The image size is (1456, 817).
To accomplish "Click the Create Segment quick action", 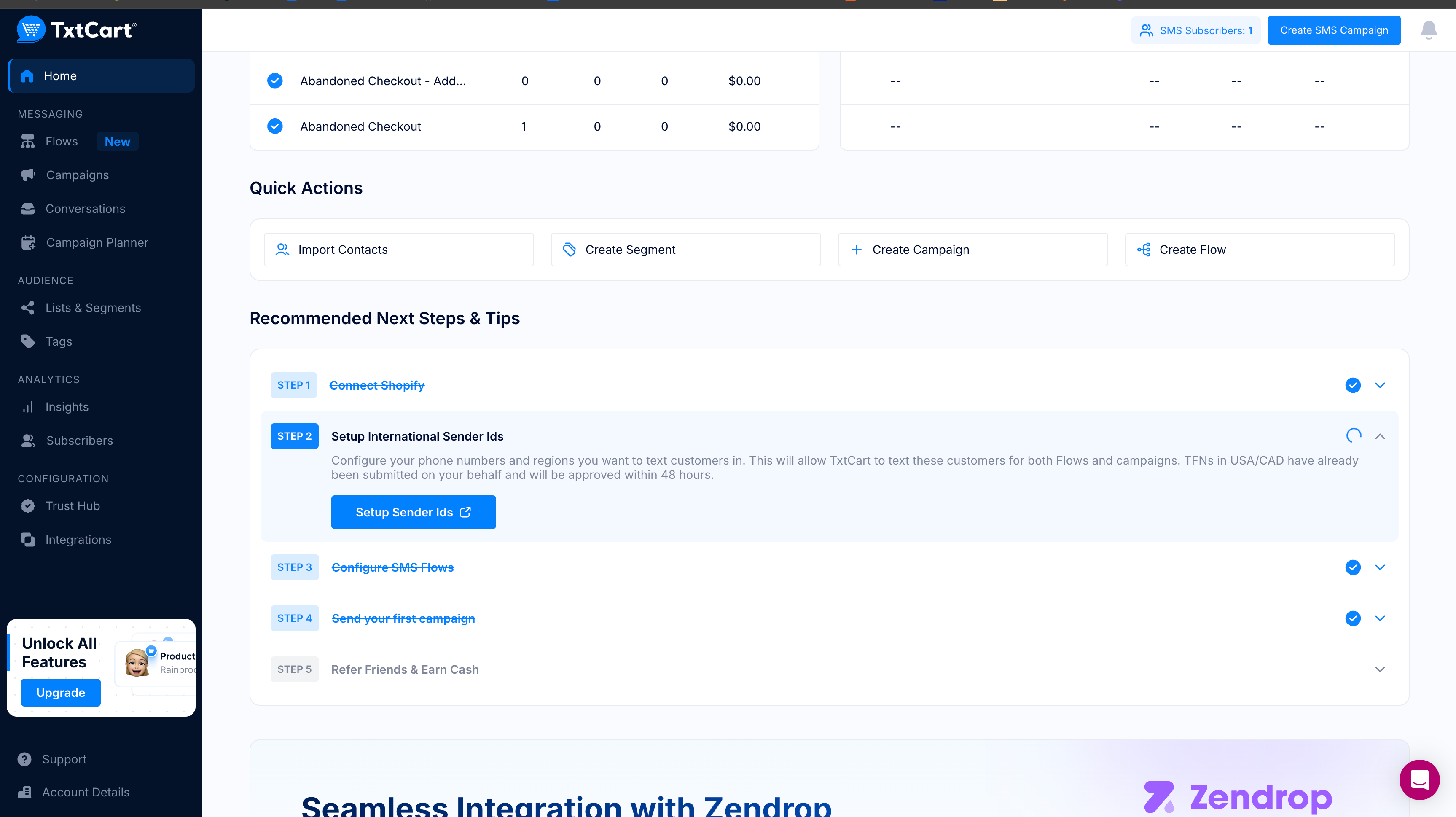I will (685, 249).
